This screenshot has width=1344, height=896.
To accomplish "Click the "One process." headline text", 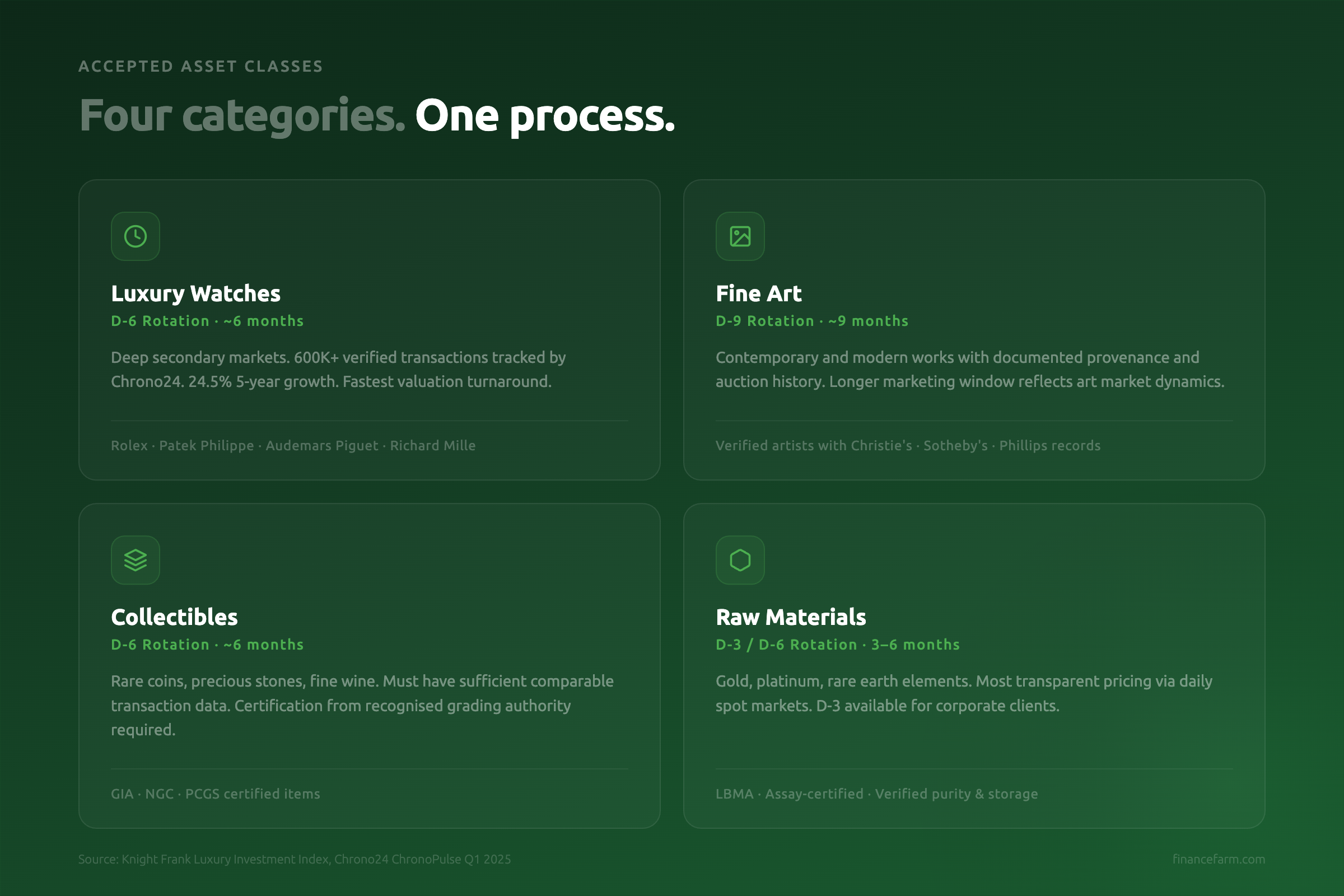I will pyautogui.click(x=544, y=116).
